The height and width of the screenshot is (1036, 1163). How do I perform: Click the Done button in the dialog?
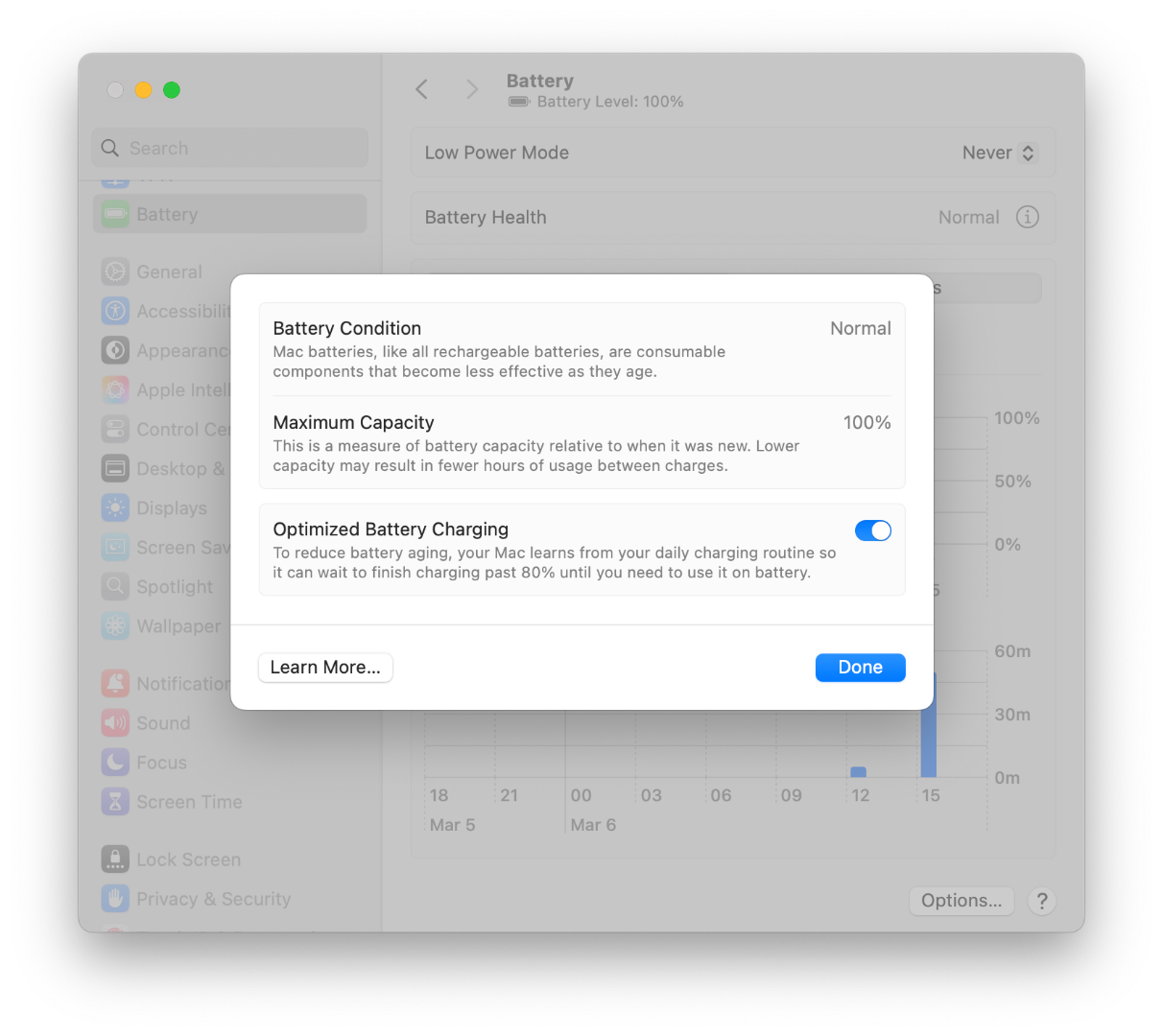[860, 668]
